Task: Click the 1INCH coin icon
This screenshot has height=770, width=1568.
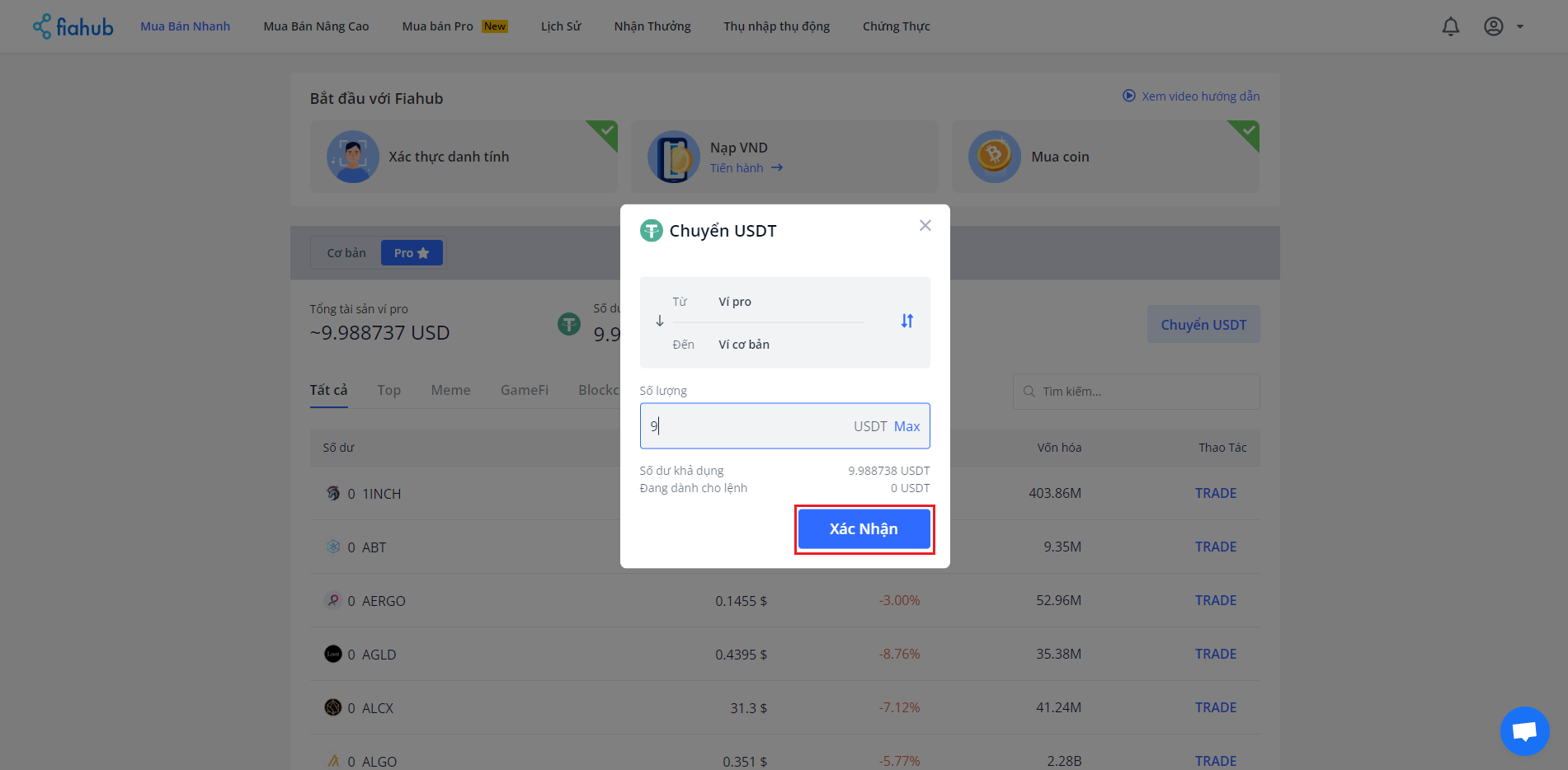Action: pyautogui.click(x=333, y=493)
